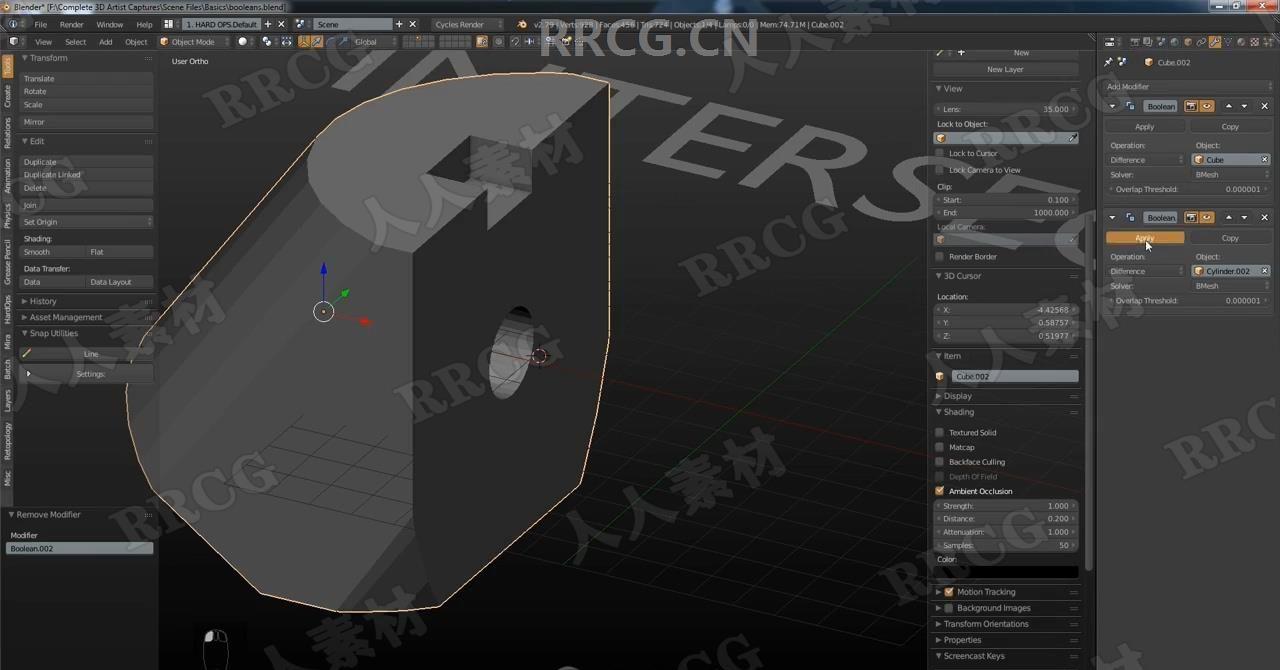Clear the Cylinder.002 object field
1280x670 pixels.
(x=1265, y=271)
